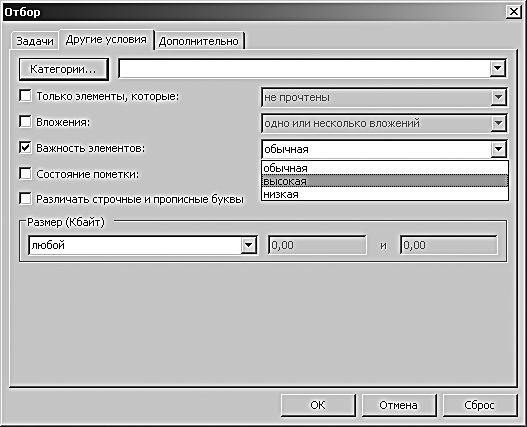This screenshot has height=427, width=527.
Task: Choose высокая in the importance list
Action: pyautogui.click(x=385, y=181)
